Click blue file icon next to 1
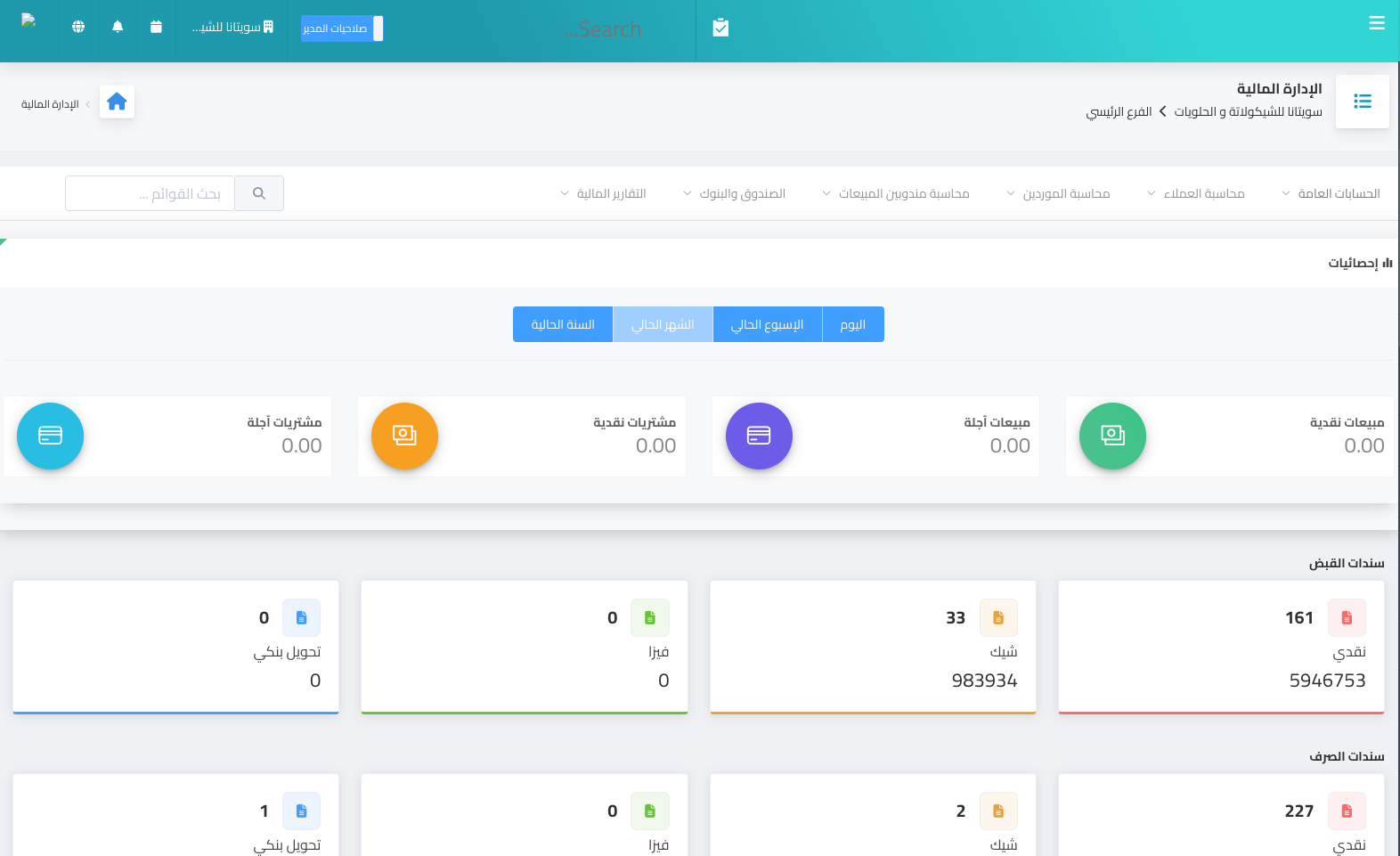 click(x=301, y=811)
